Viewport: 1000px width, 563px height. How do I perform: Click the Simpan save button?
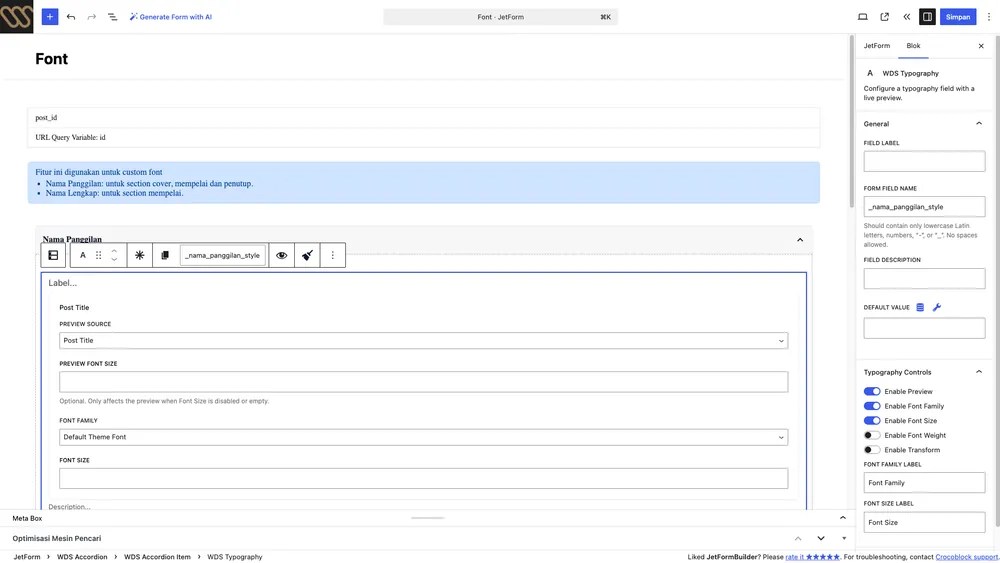coord(957,17)
